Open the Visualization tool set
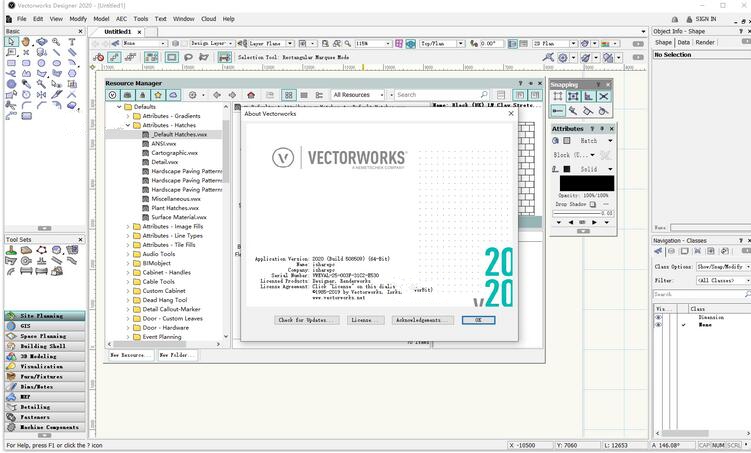 tap(45, 366)
